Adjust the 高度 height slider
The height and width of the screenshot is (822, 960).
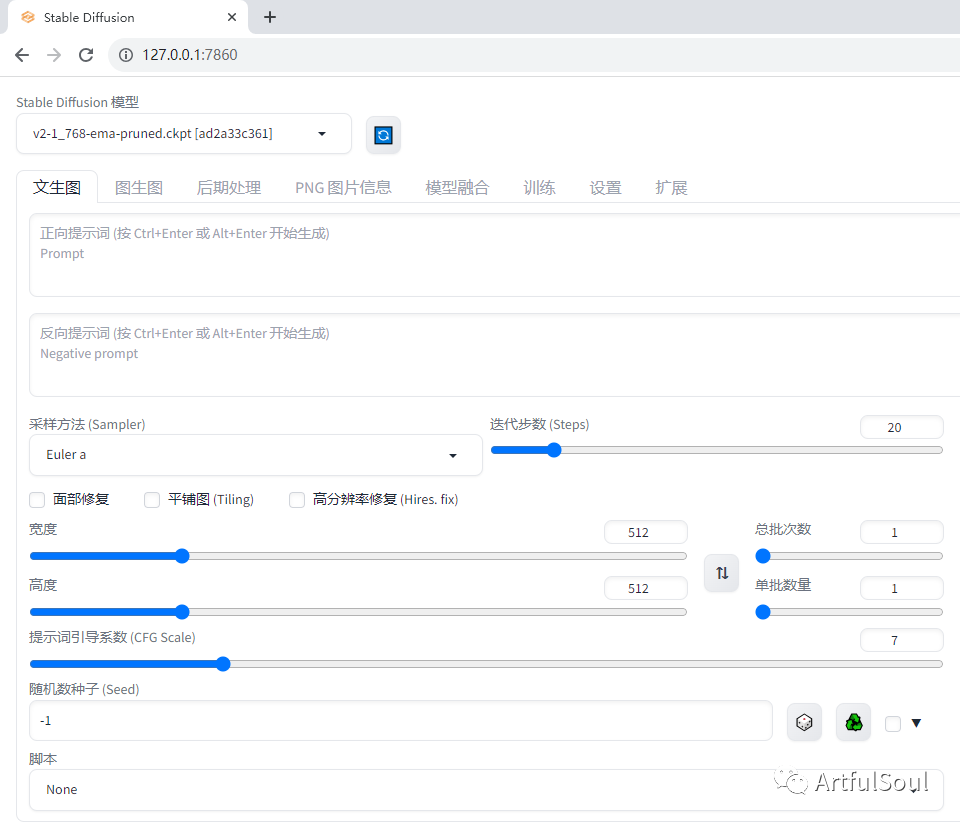(x=358, y=612)
